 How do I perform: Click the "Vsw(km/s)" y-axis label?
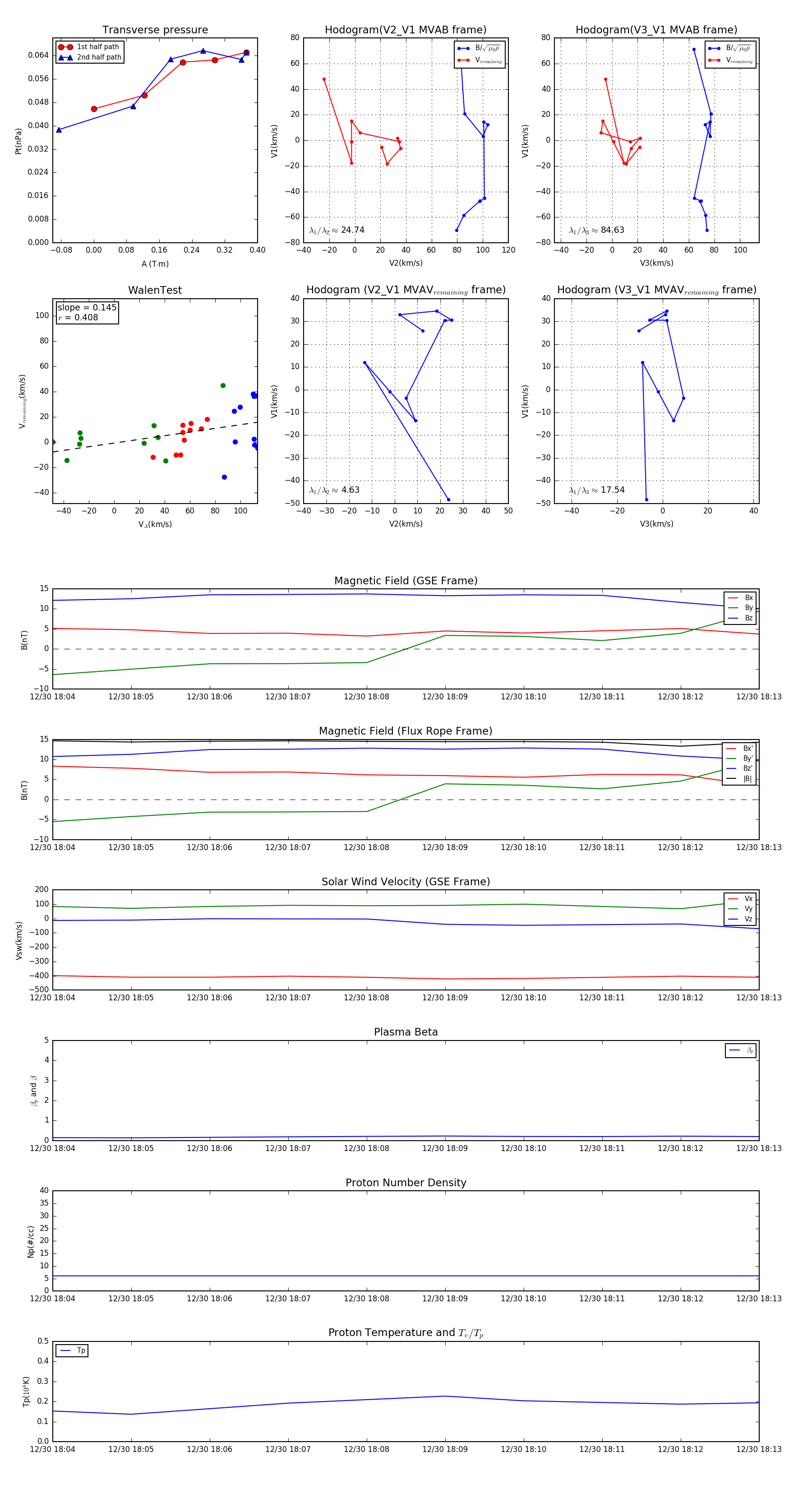(18, 941)
